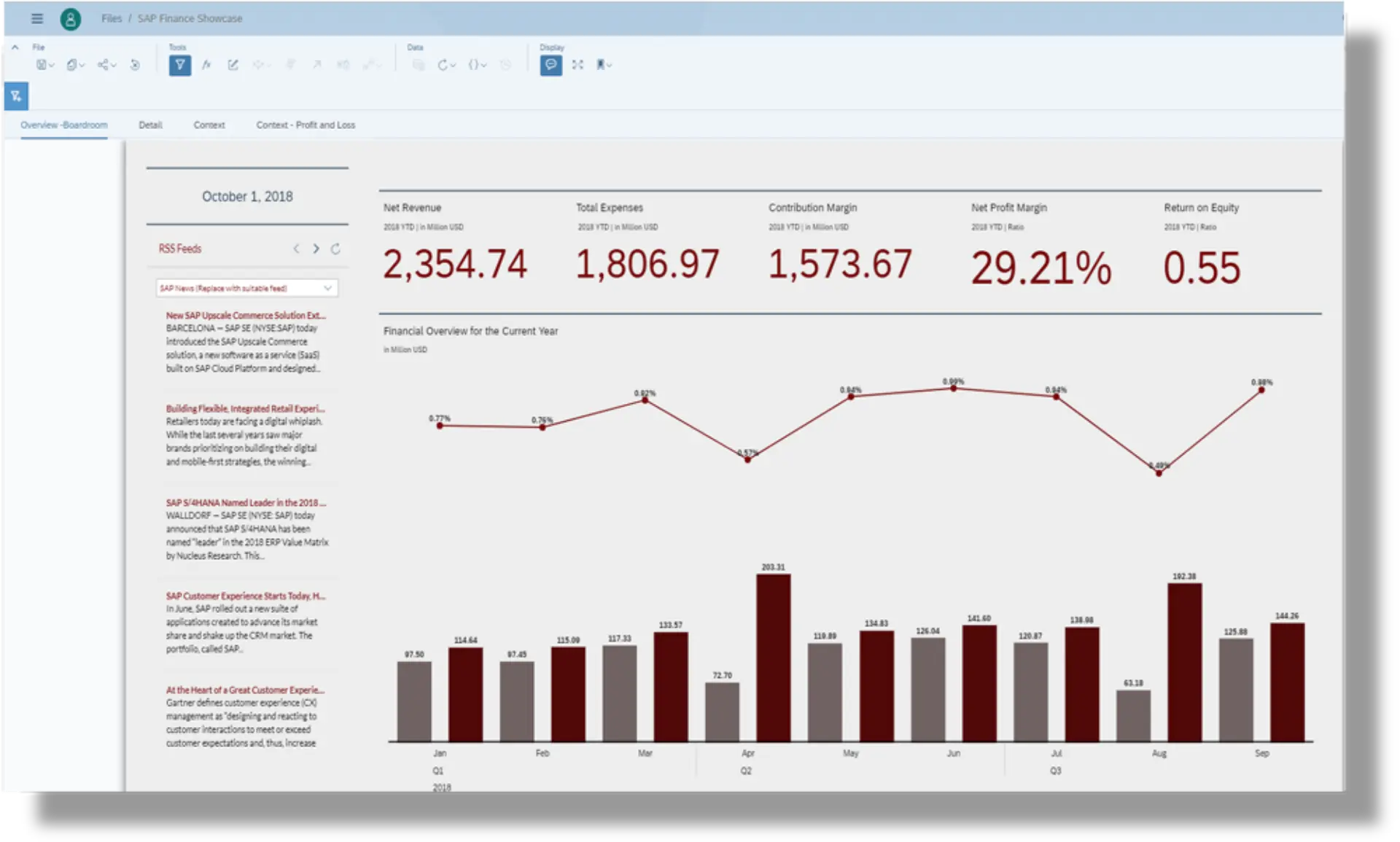Click the Edit tool icon
Screen dimensions: 1400x842
(233, 65)
